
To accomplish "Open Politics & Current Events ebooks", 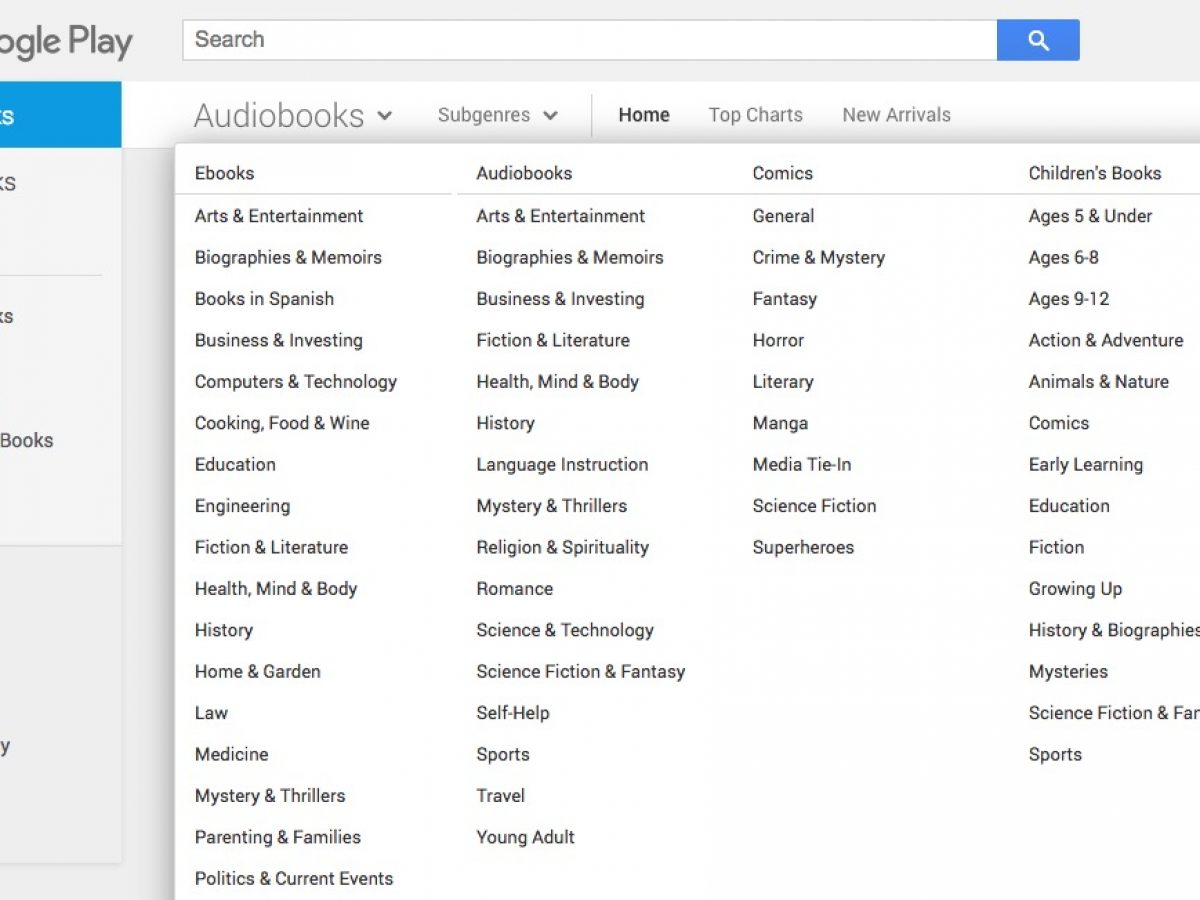I will [294, 879].
